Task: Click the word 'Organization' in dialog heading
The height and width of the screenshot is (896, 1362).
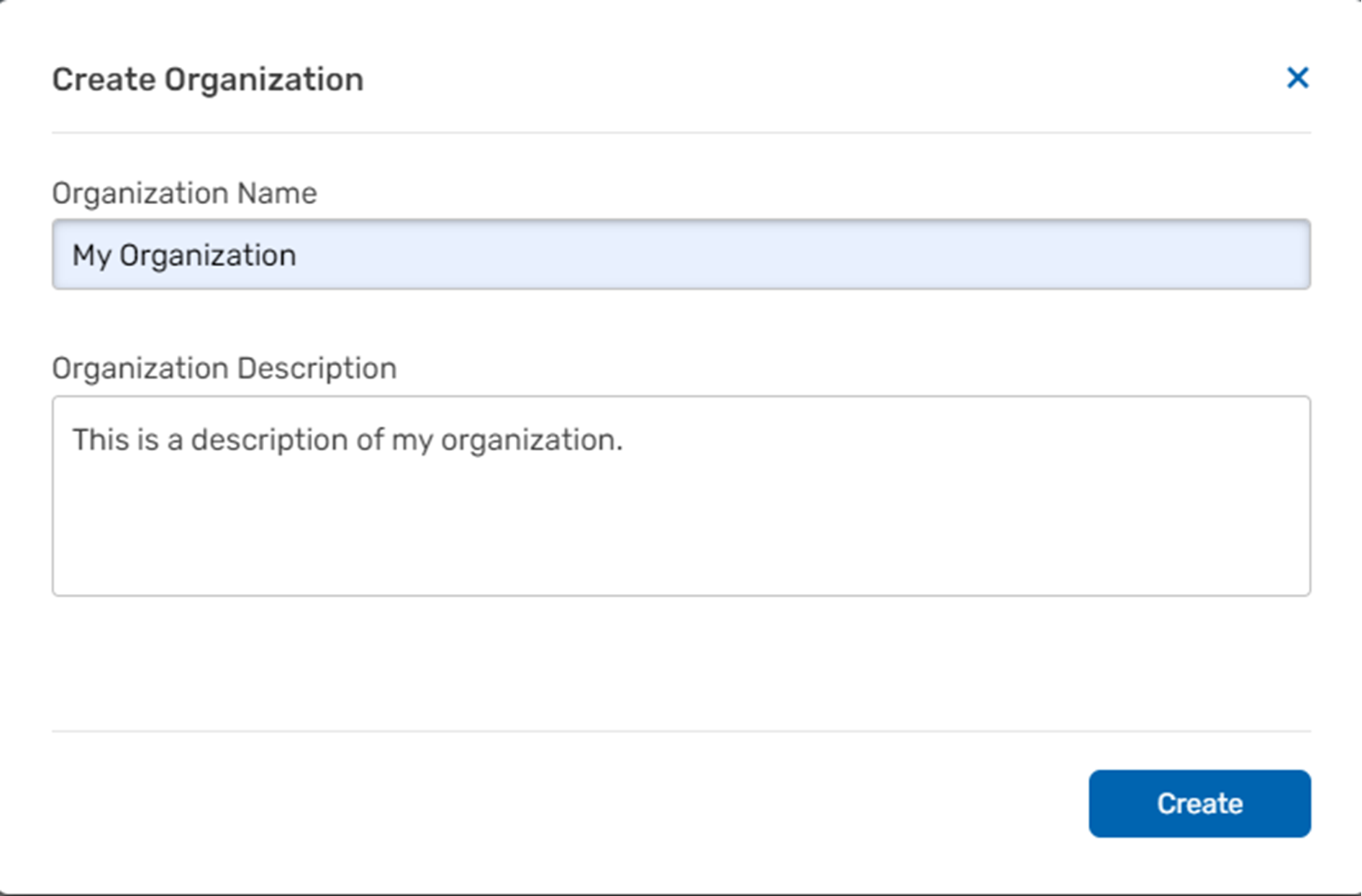Action: (263, 79)
